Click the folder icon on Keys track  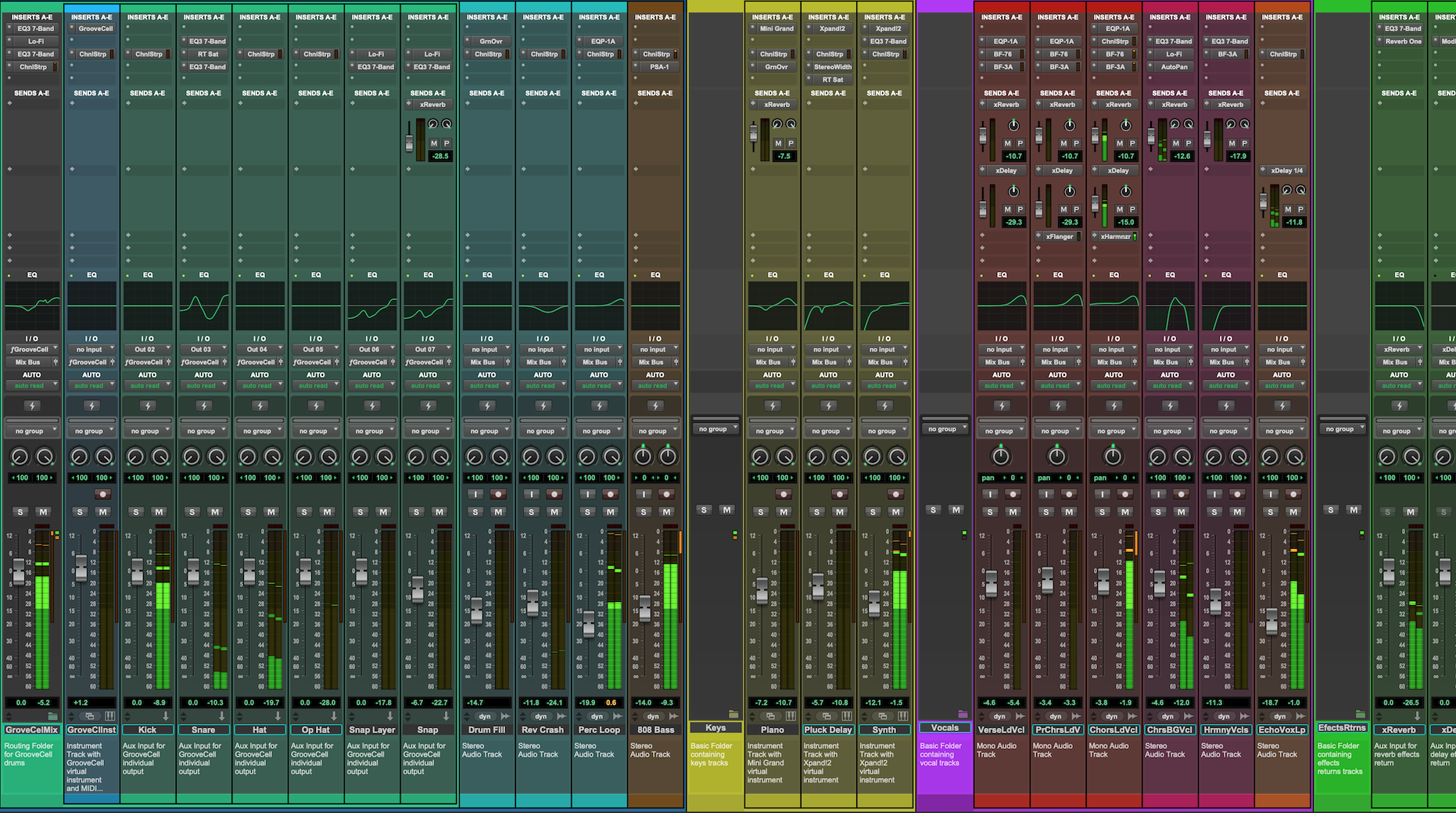(733, 714)
